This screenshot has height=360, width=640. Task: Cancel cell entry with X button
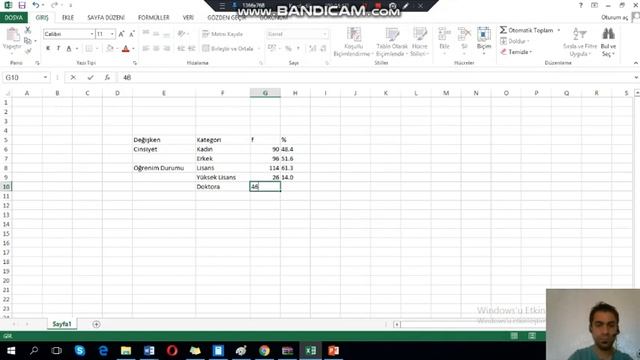[73, 78]
